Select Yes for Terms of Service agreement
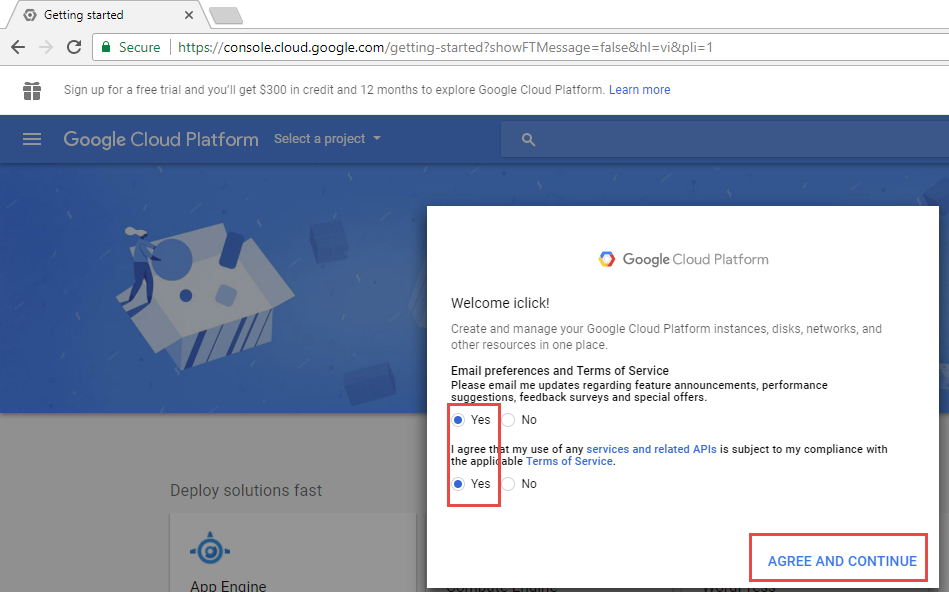The image size is (949, 592). 458,484
